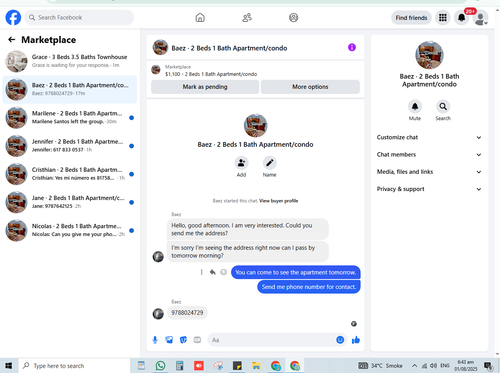Edit the chat name with pencil icon
Image resolution: width=500 pixels, height=373 pixels.
pyautogui.click(x=269, y=163)
